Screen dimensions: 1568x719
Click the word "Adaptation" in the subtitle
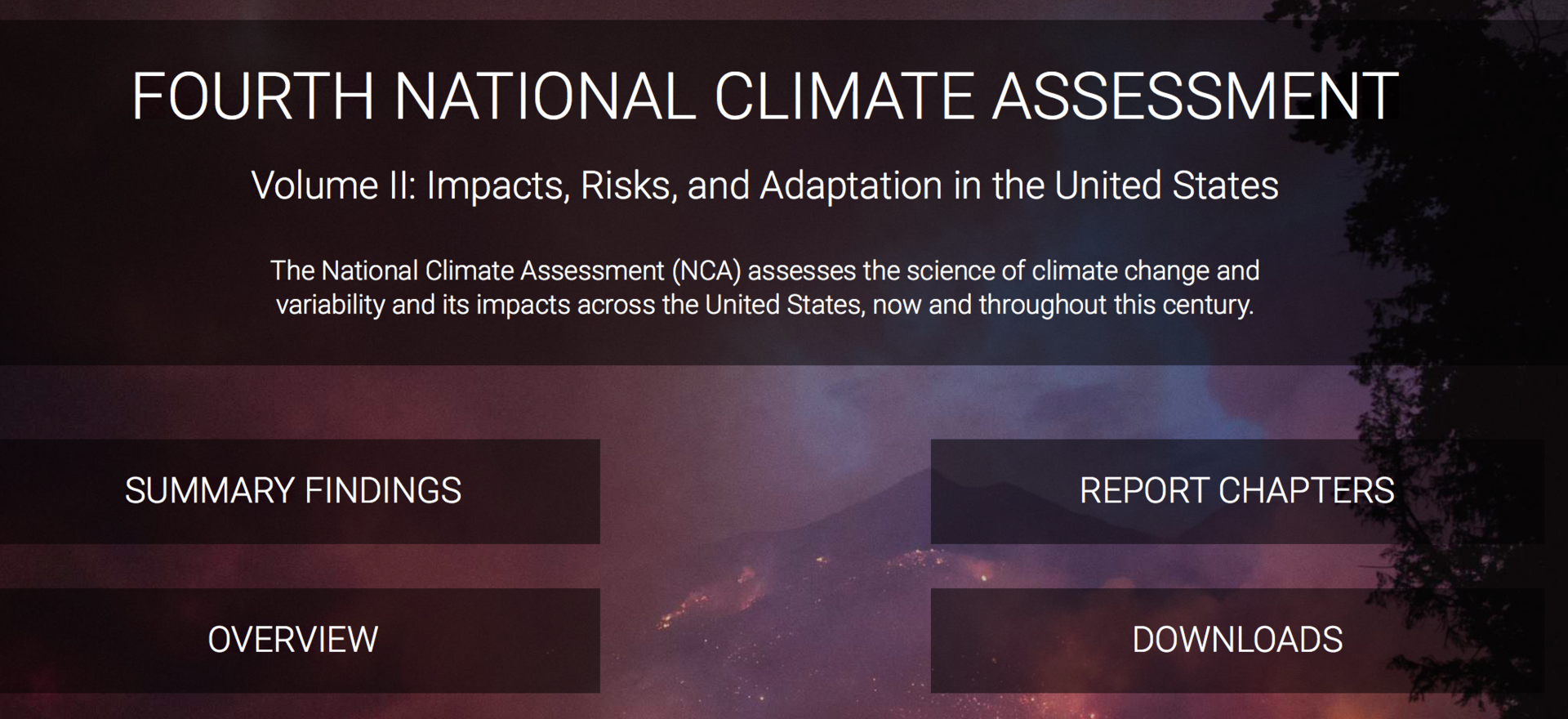pyautogui.click(x=851, y=185)
